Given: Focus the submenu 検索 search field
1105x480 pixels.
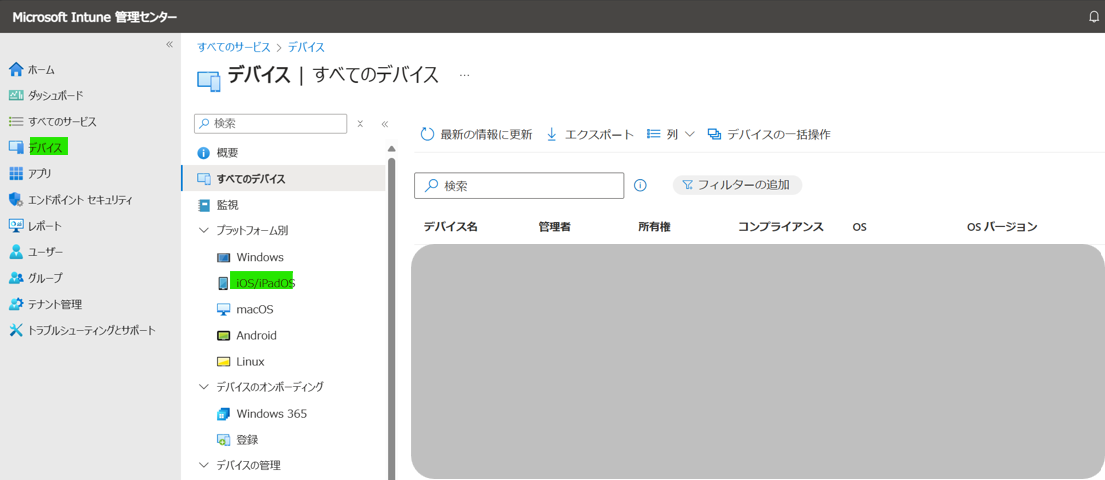Looking at the screenshot, I should point(271,123).
